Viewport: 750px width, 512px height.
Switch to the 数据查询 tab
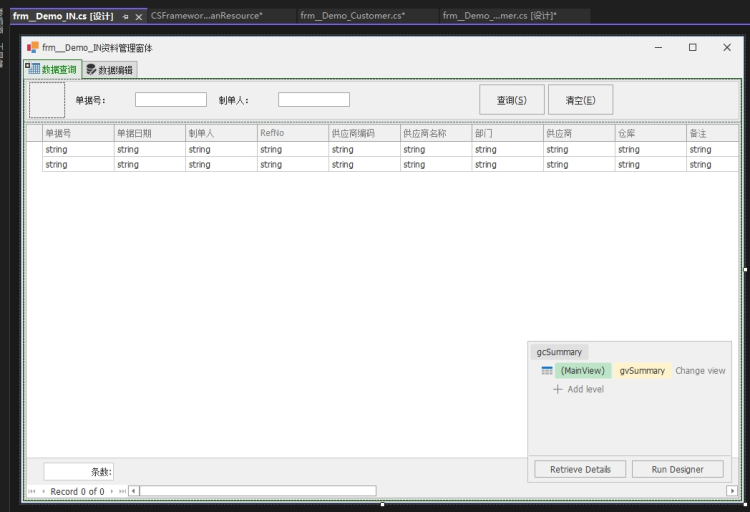click(52, 70)
